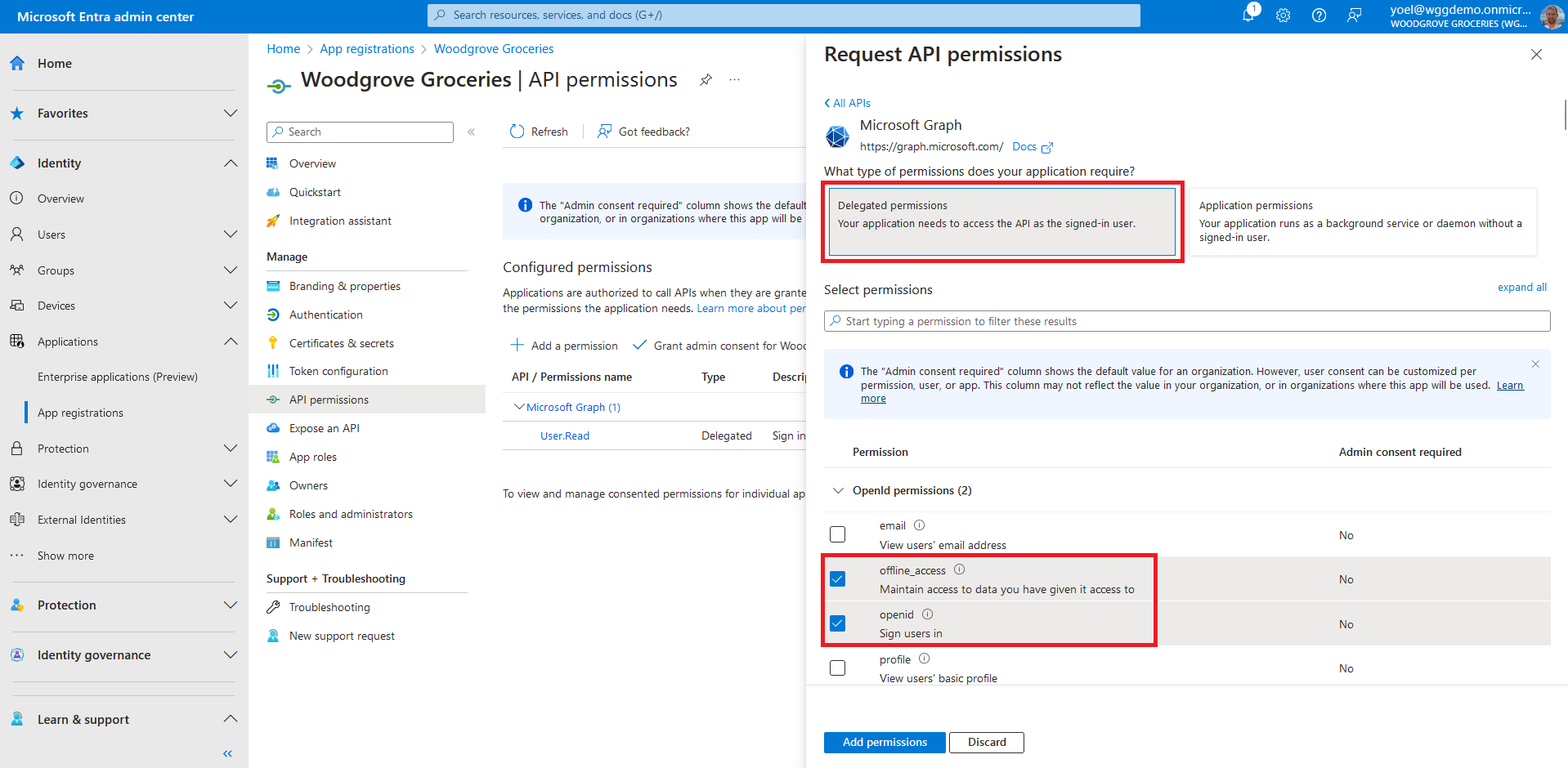Collapse the Microsoft Graph permissions row
1568x768 pixels.
519,407
